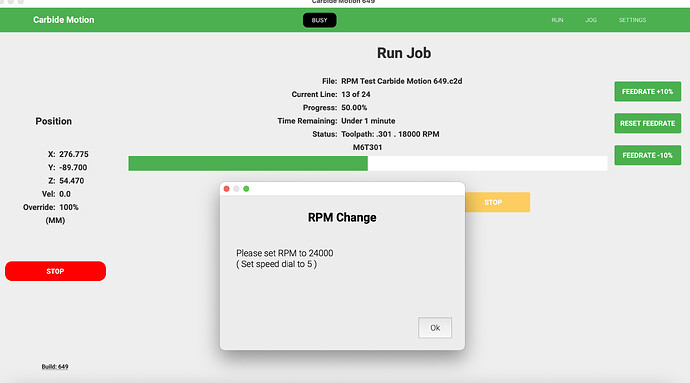Click Current Line value 13 of 24
Image resolution: width=690 pixels, height=383 pixels.
click(356, 94)
